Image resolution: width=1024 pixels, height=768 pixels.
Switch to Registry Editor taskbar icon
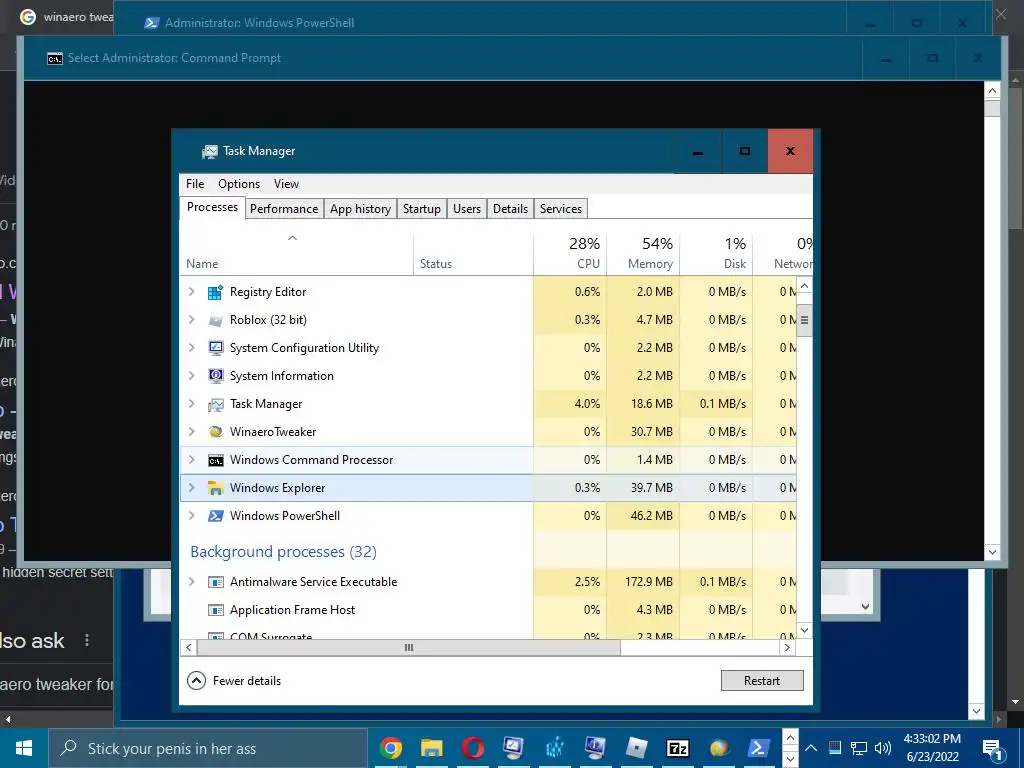pos(554,748)
